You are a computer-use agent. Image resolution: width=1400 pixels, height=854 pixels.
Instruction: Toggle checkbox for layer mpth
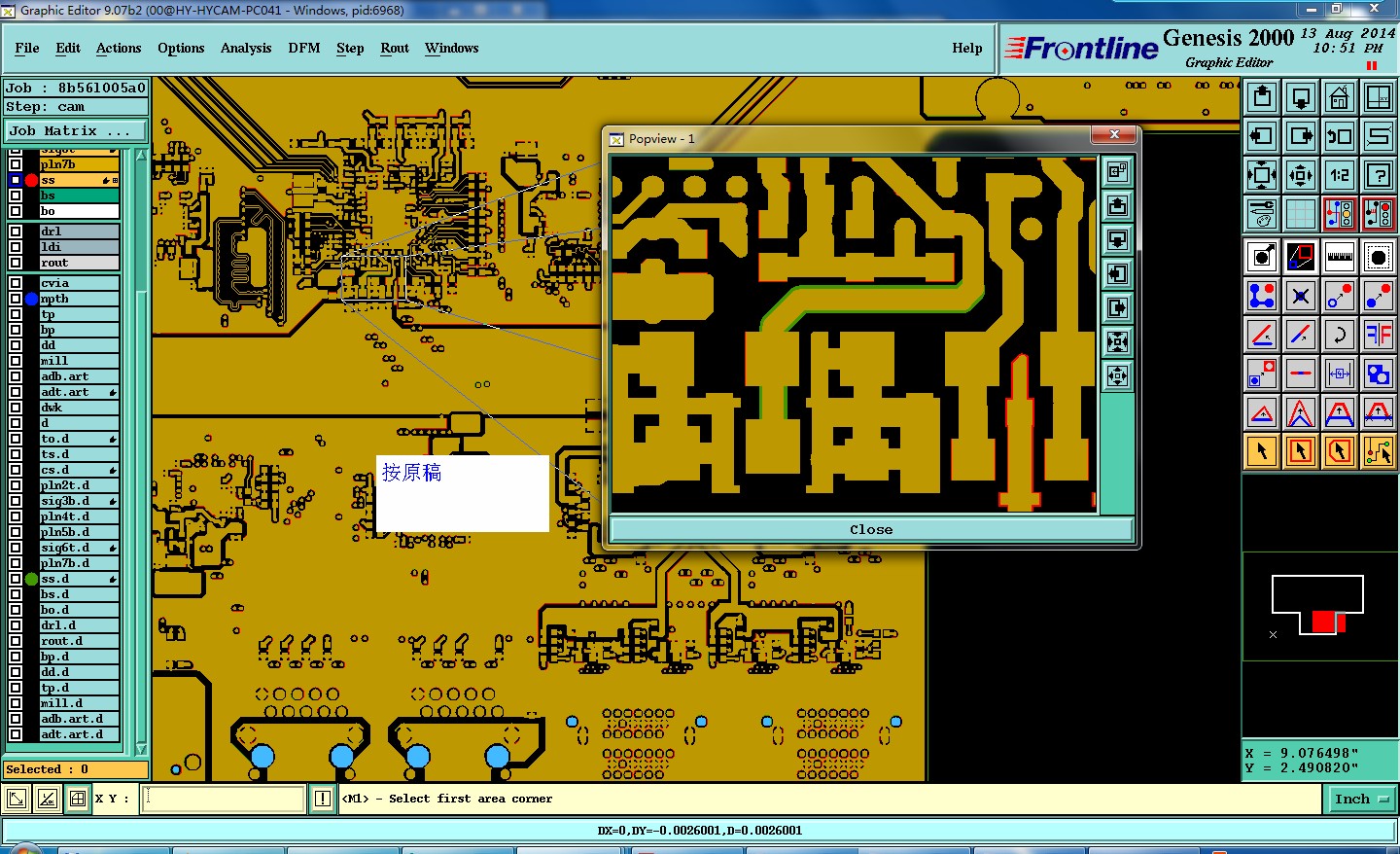coord(16,299)
